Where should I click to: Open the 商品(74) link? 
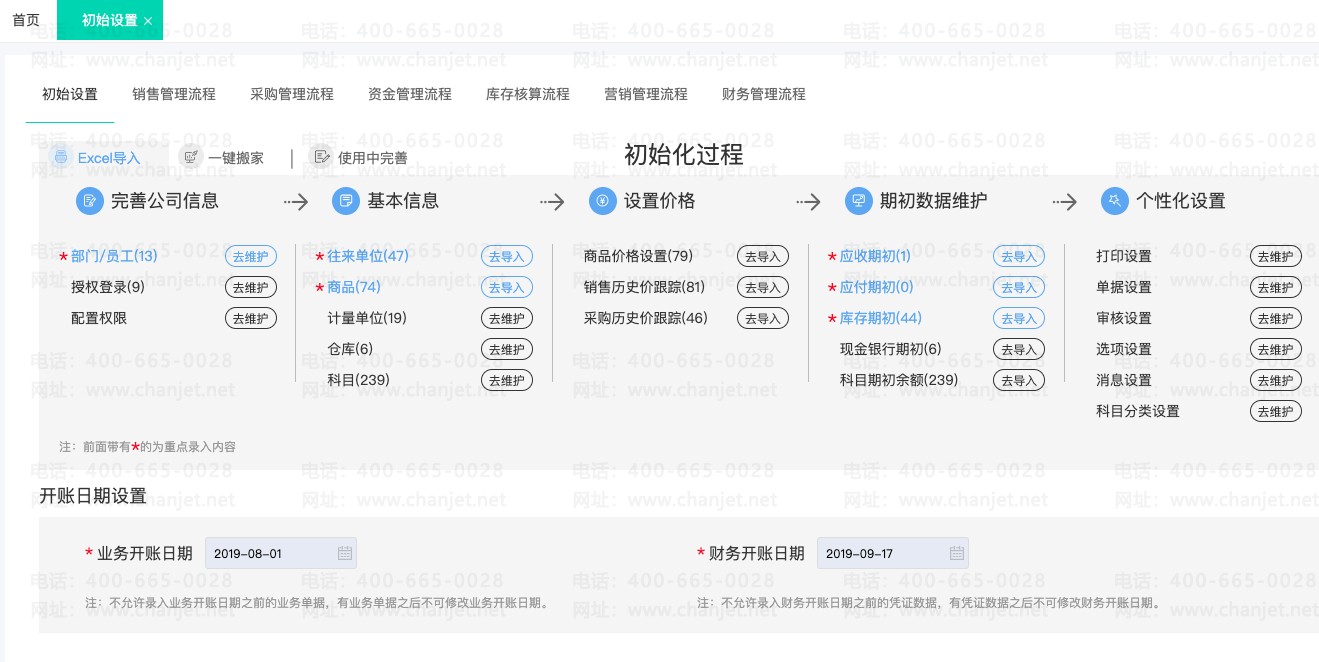pos(354,287)
